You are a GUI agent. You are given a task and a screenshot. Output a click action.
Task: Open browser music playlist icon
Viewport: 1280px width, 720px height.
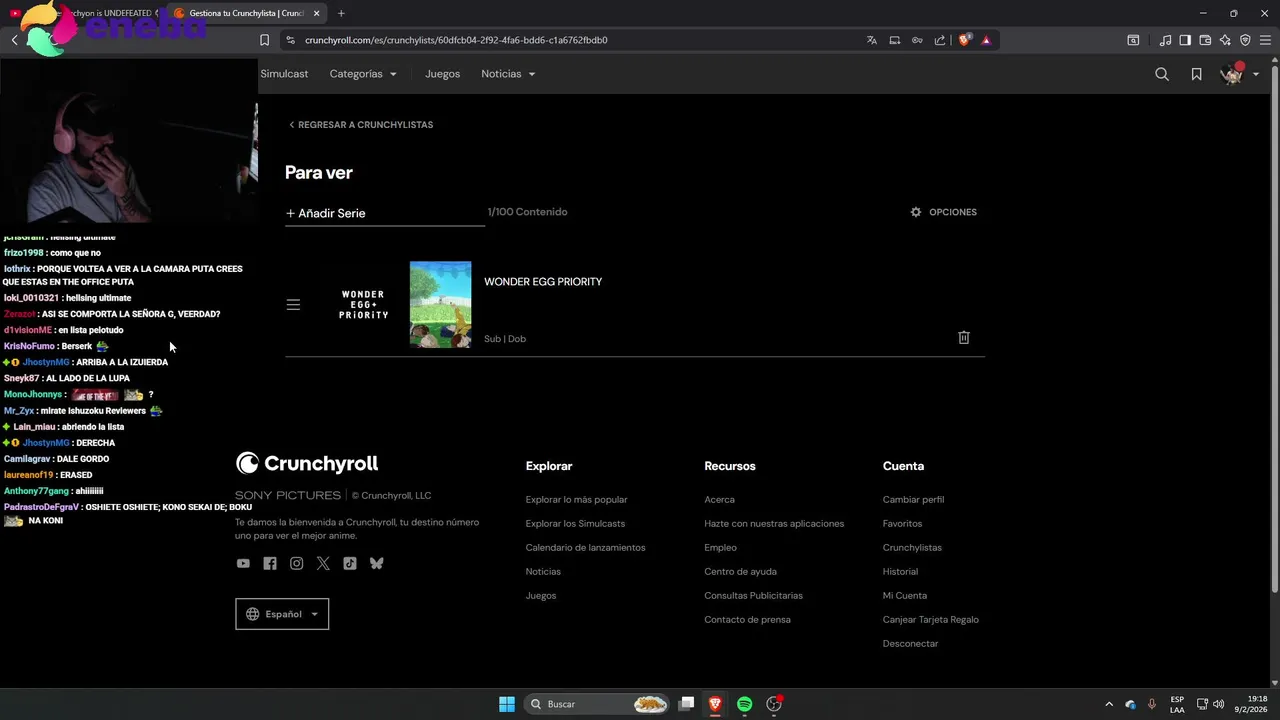1165,40
